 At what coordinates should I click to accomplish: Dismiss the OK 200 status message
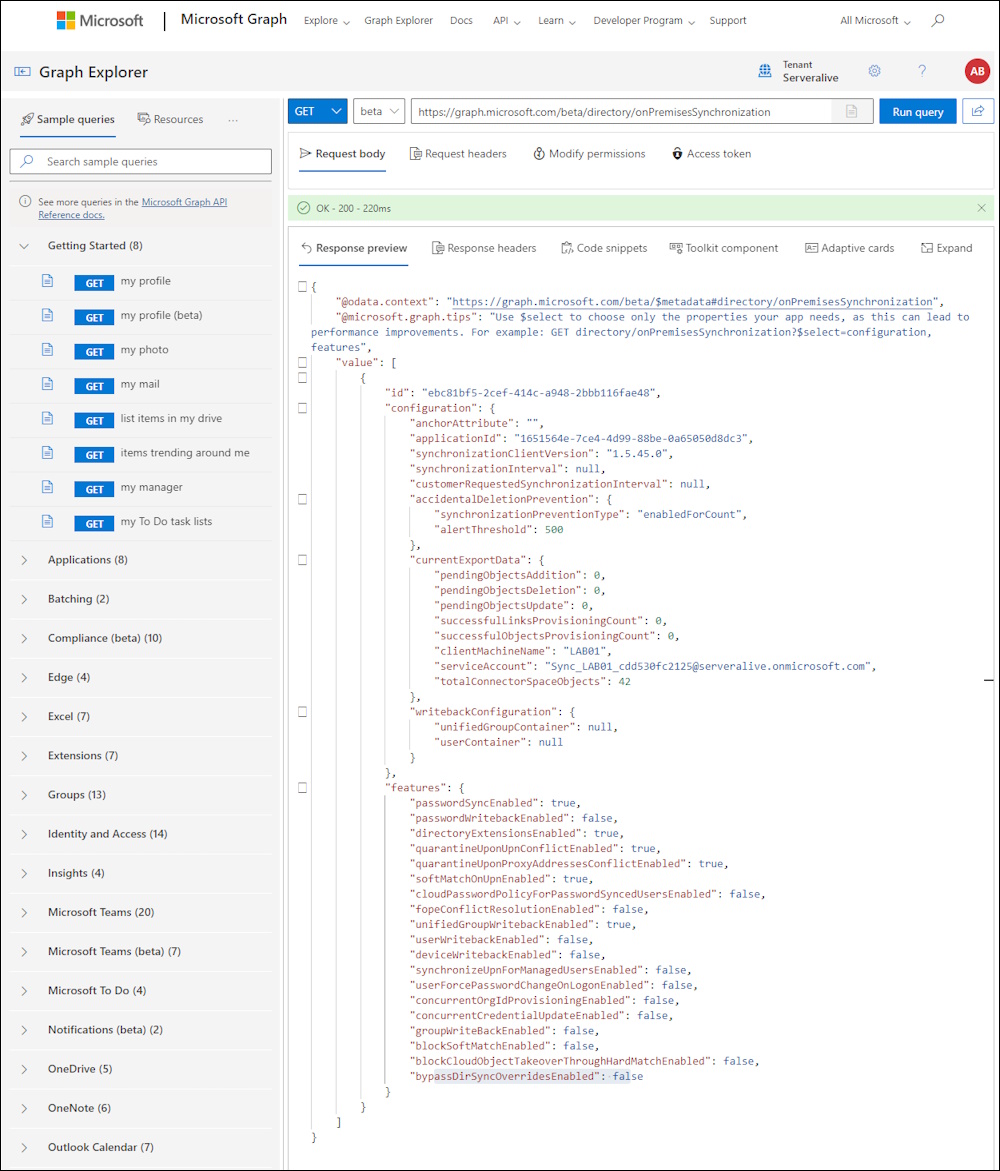[x=981, y=208]
